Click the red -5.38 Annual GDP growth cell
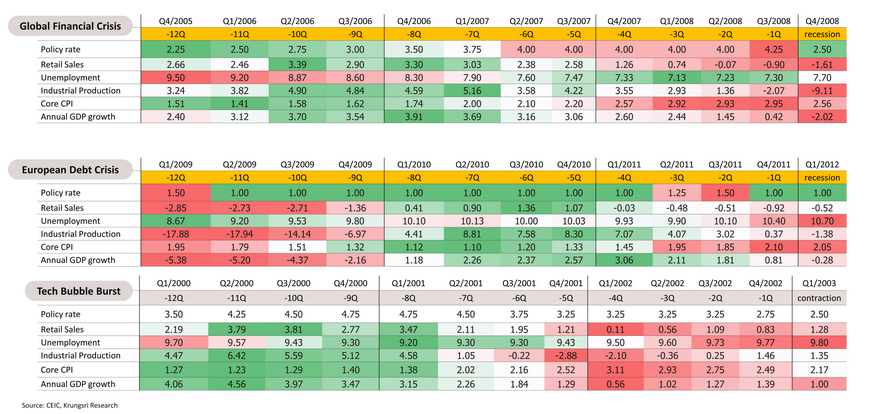The image size is (870, 414). 176,261
